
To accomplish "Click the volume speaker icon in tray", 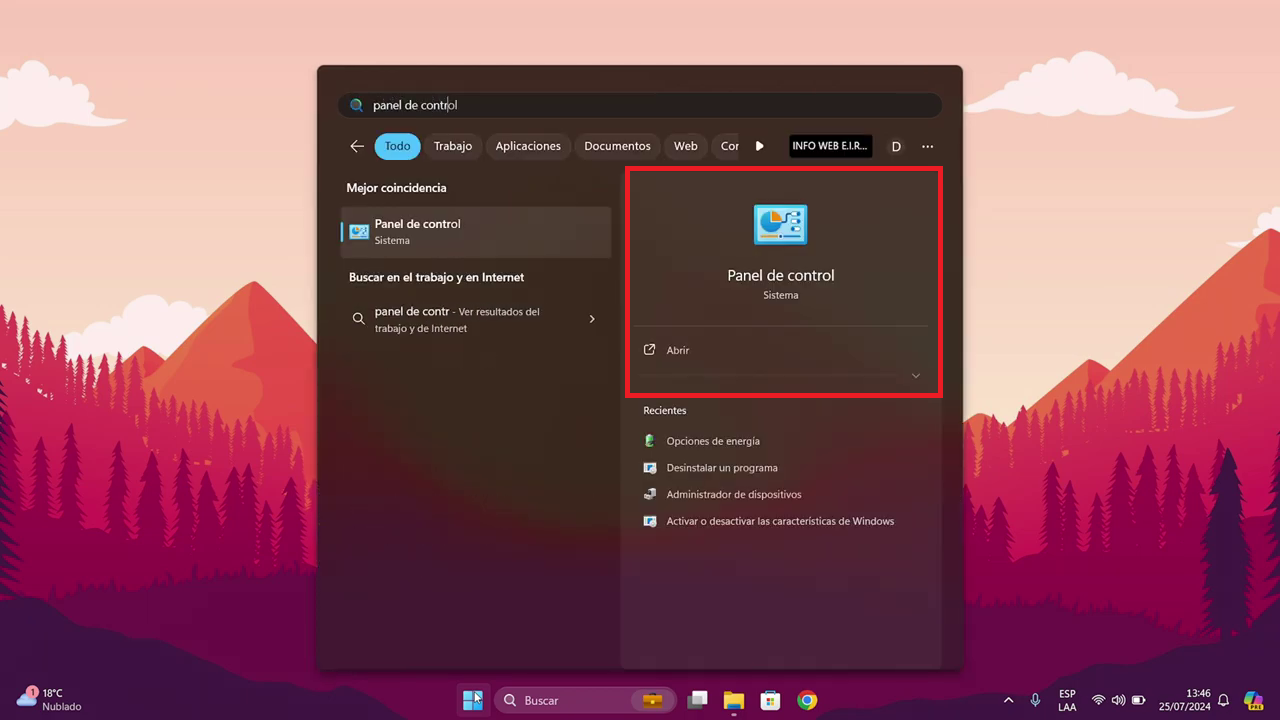I will coord(1118,700).
